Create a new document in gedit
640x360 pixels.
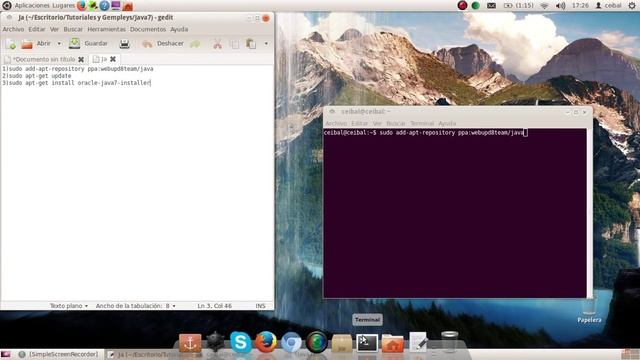pyautogui.click(x=11, y=44)
